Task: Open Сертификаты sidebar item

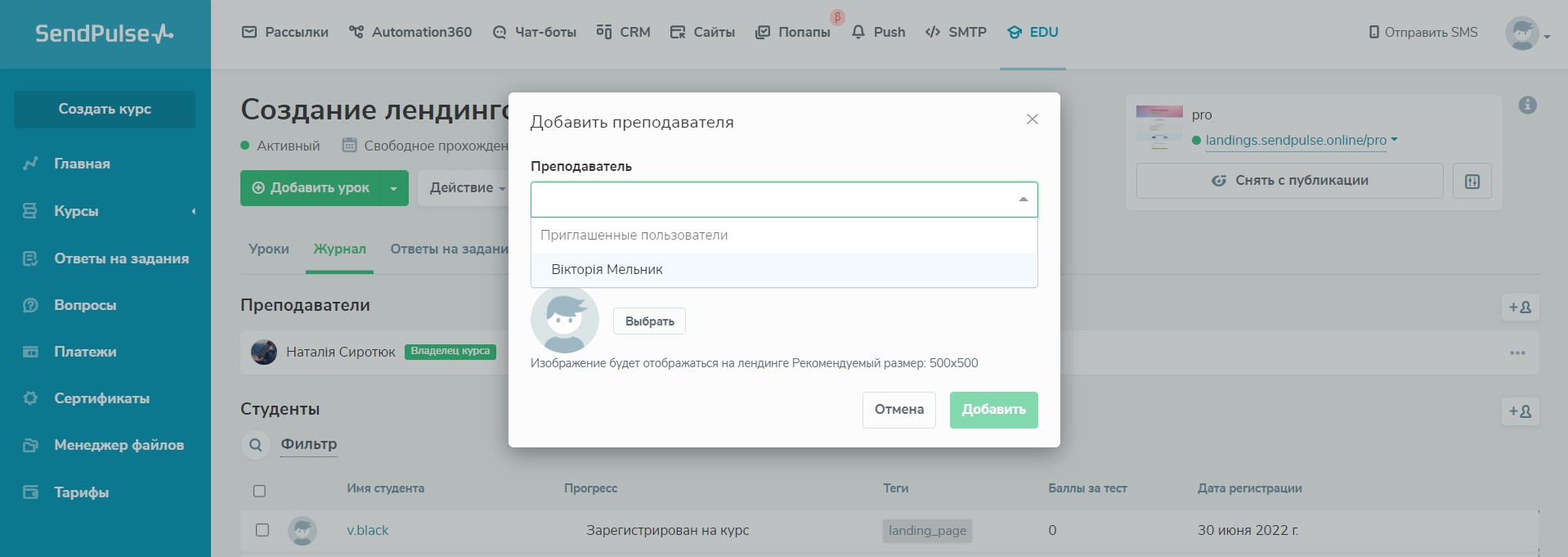Action: [x=101, y=398]
